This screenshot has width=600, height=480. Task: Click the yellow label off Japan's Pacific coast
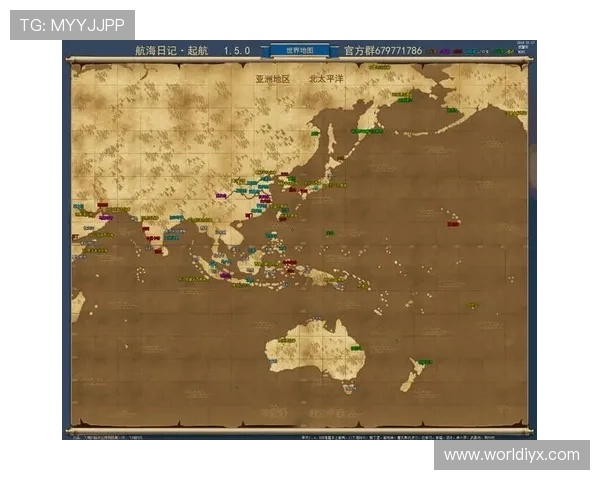(x=335, y=185)
